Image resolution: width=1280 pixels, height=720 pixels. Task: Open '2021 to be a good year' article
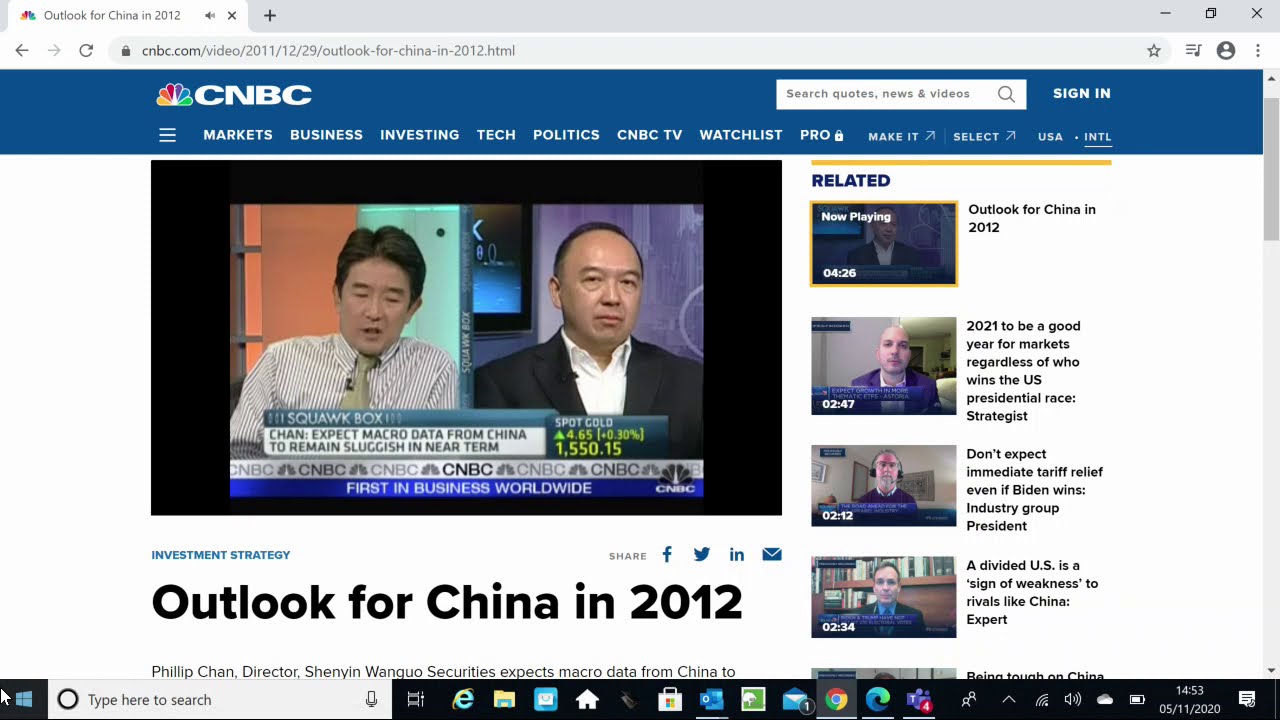1023,371
